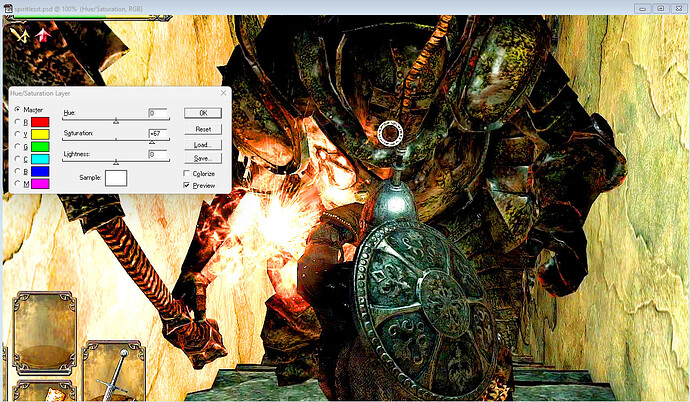Select the C (cyan) radio button

(17, 159)
